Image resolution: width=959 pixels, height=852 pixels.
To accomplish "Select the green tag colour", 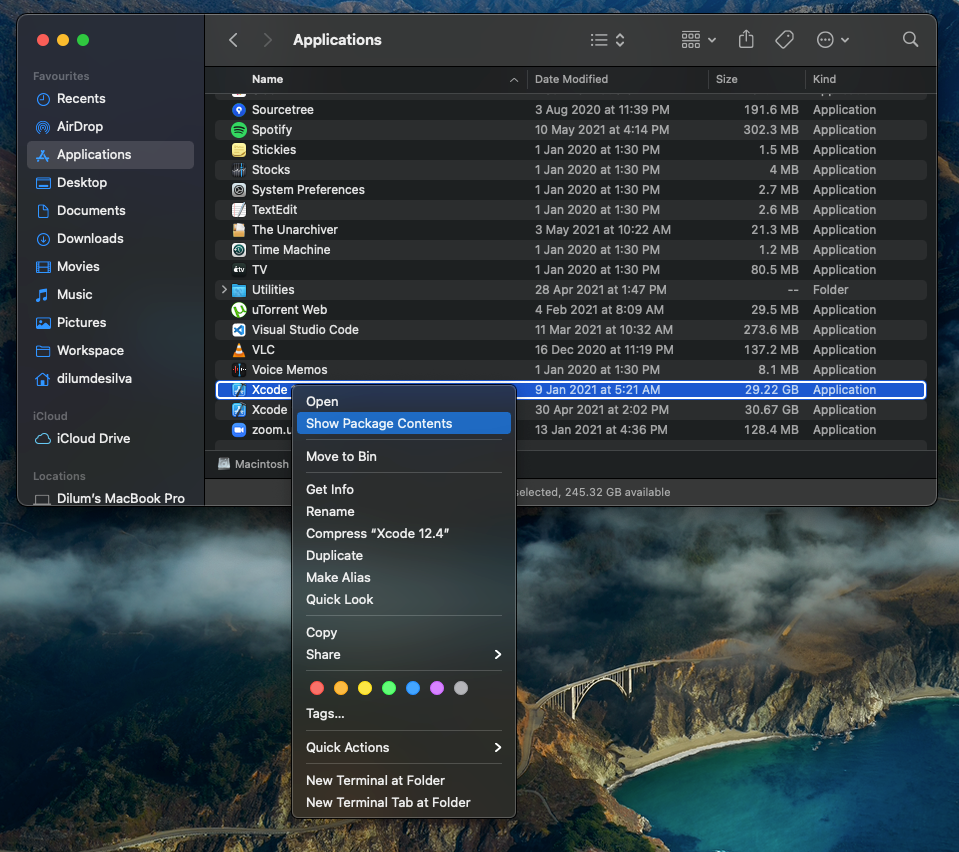I will pyautogui.click(x=389, y=687).
